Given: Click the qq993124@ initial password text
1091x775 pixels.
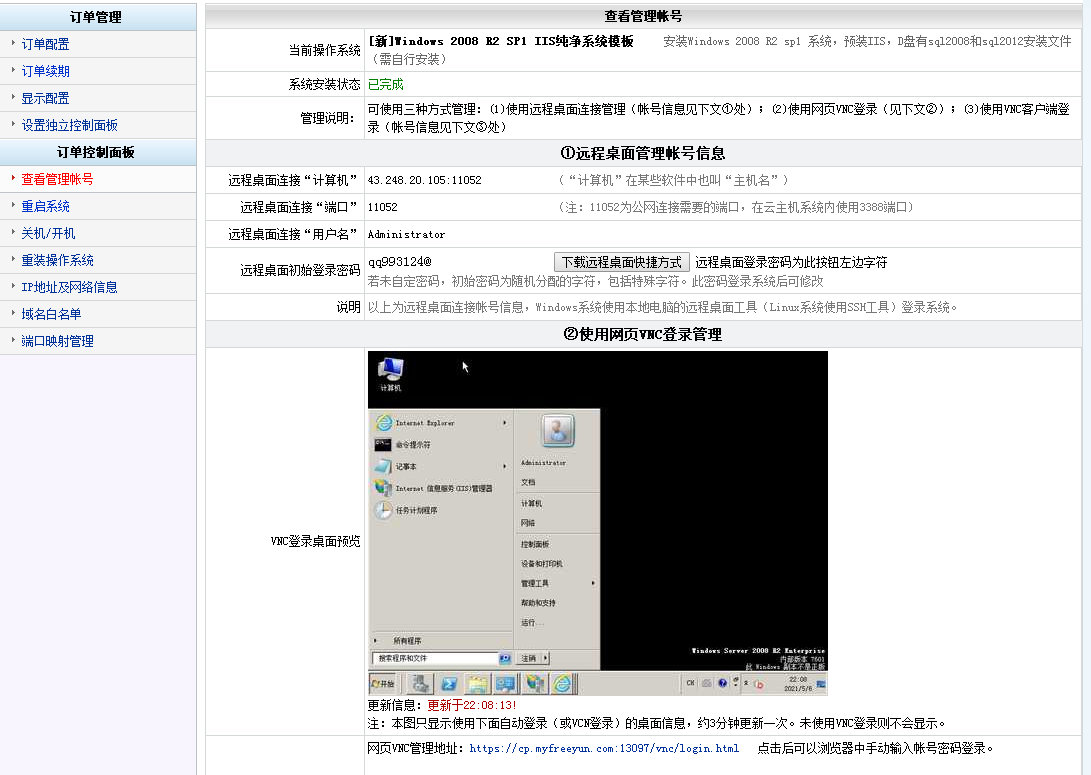Looking at the screenshot, I should point(399,262).
